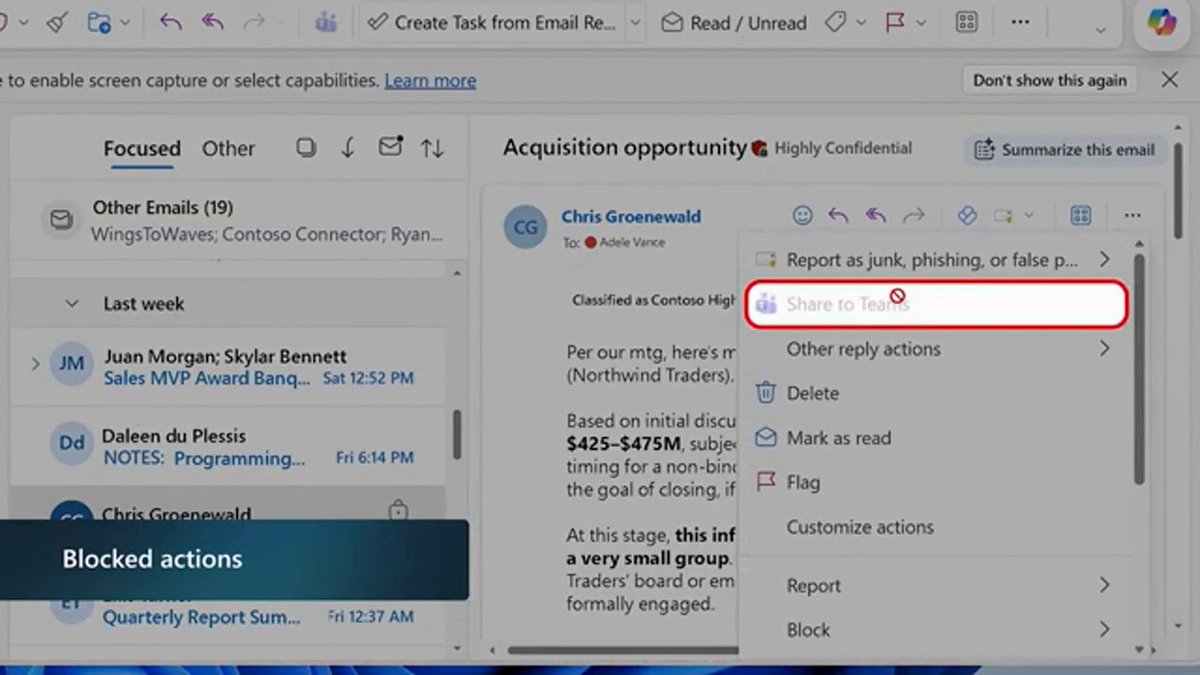Click the envelope icon beside Other Emails

(61, 219)
